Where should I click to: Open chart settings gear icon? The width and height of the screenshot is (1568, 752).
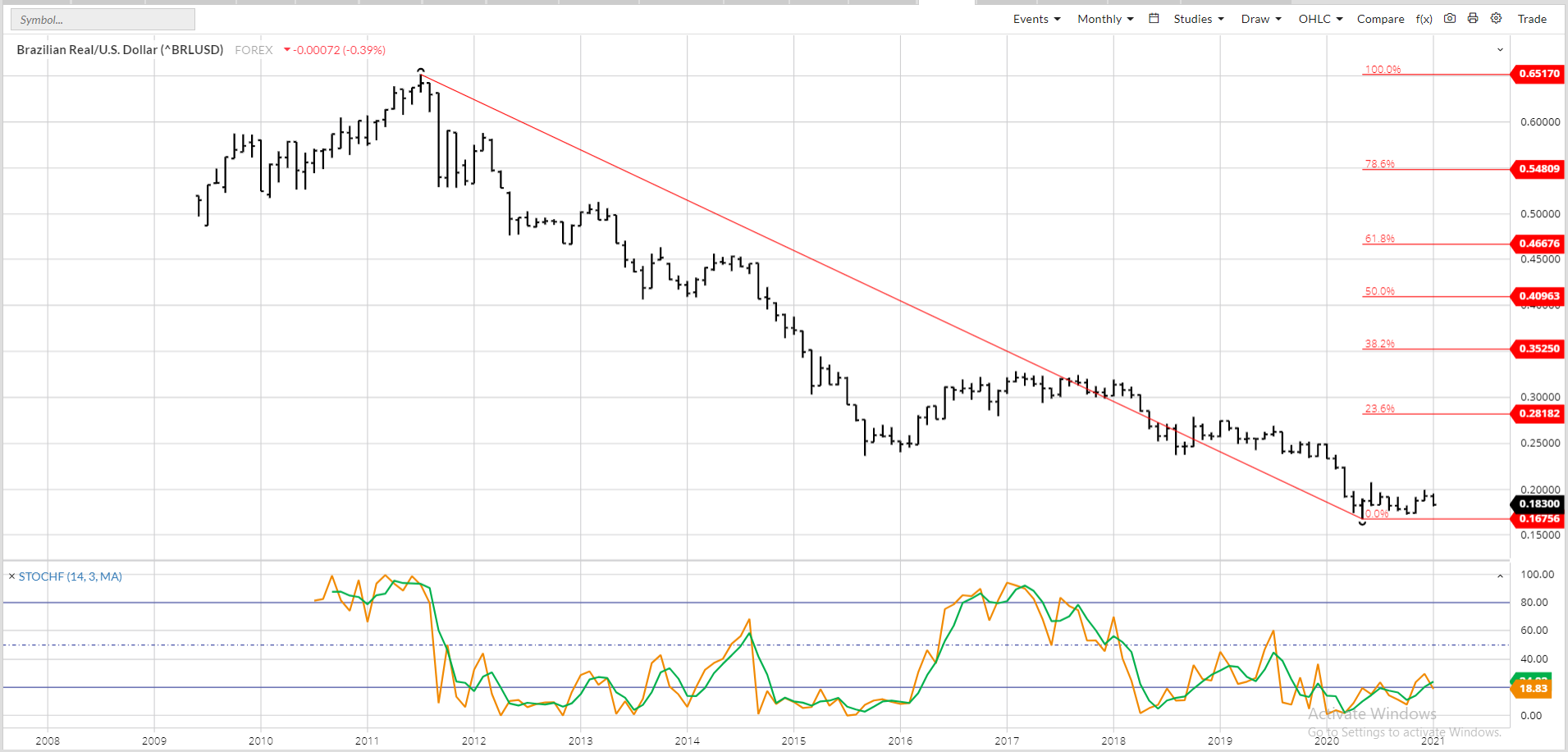(1496, 19)
